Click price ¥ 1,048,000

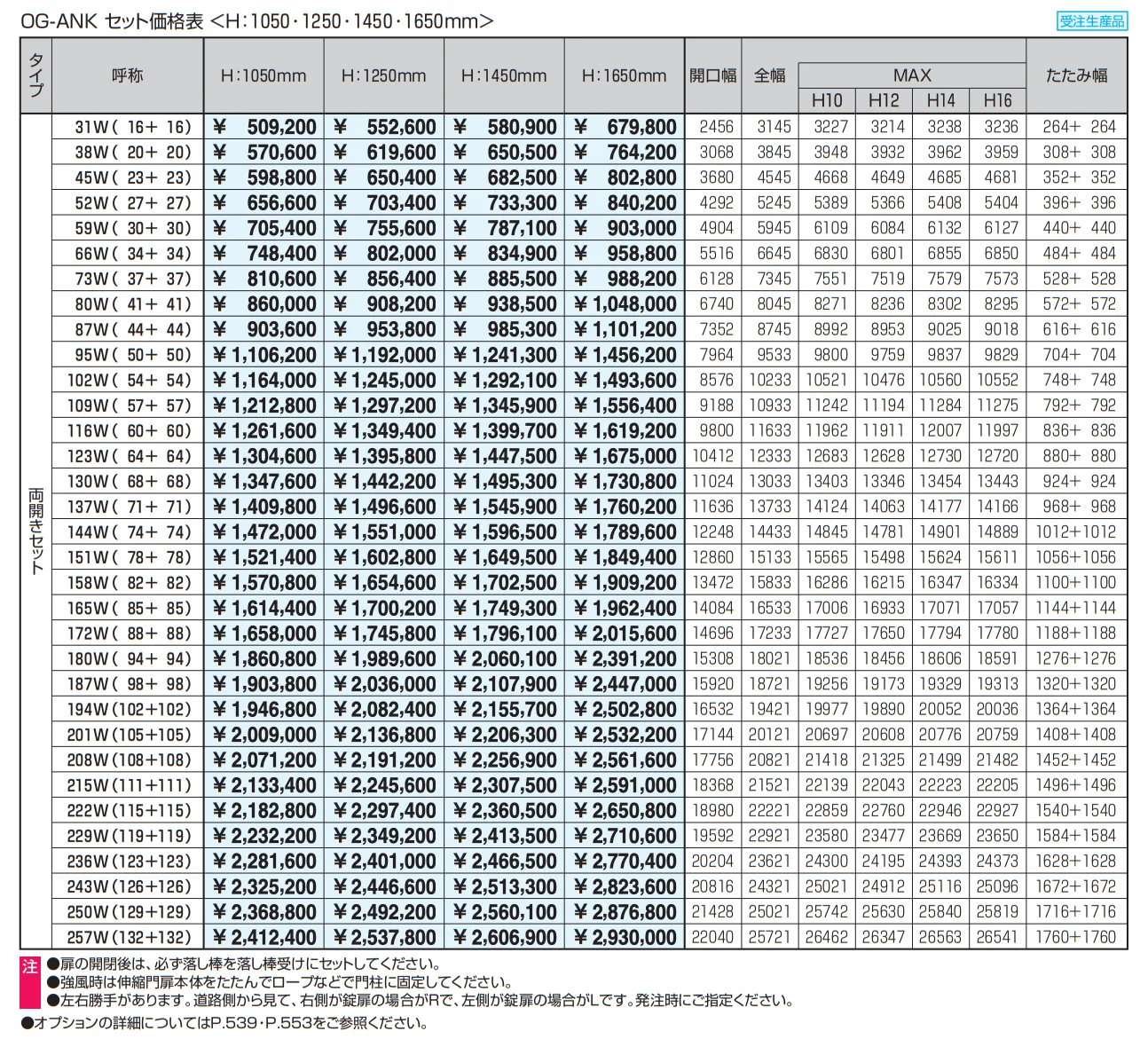click(x=625, y=304)
